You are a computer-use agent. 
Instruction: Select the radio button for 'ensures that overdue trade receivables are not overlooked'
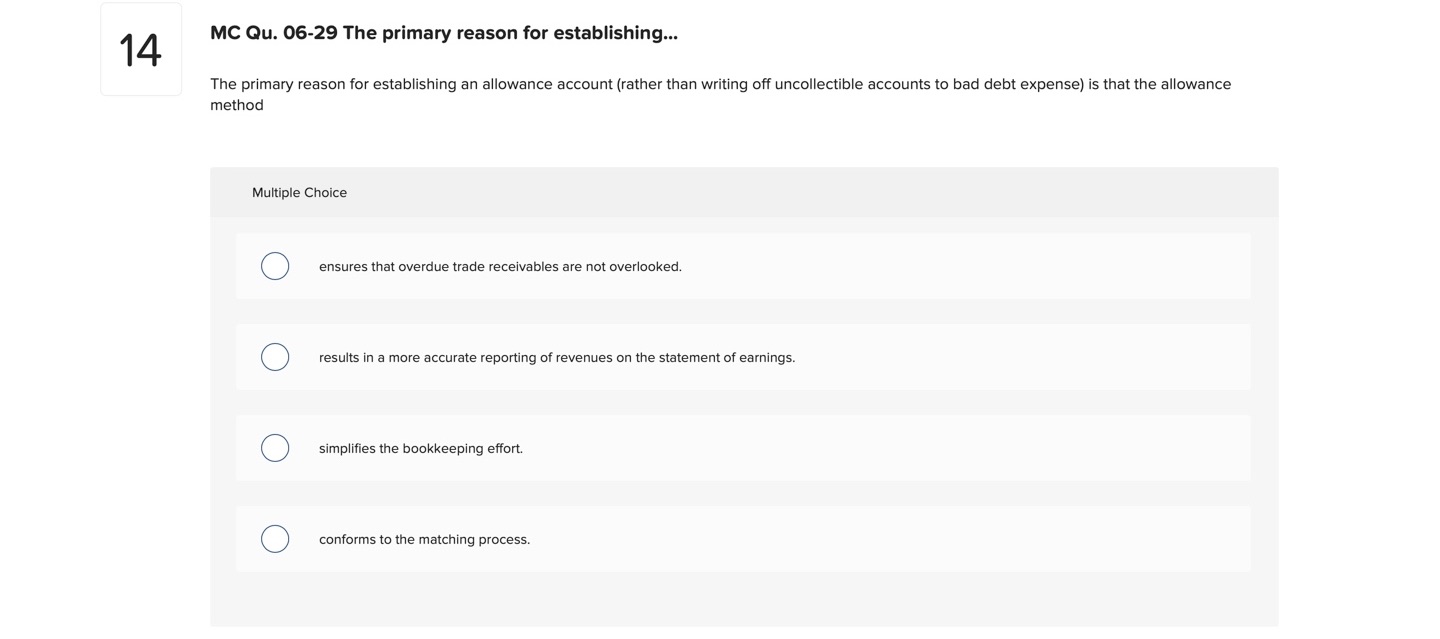pos(275,266)
